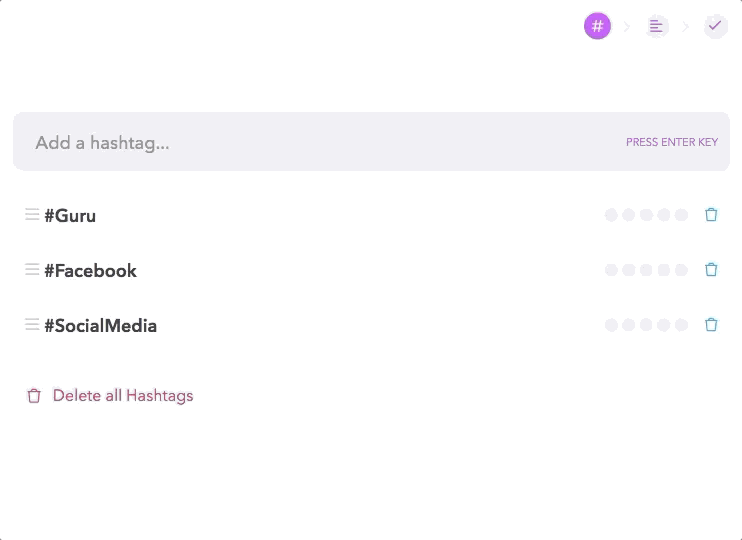Delete the #Guru hashtag with trash icon
This screenshot has height=540, width=742.
[x=711, y=215]
